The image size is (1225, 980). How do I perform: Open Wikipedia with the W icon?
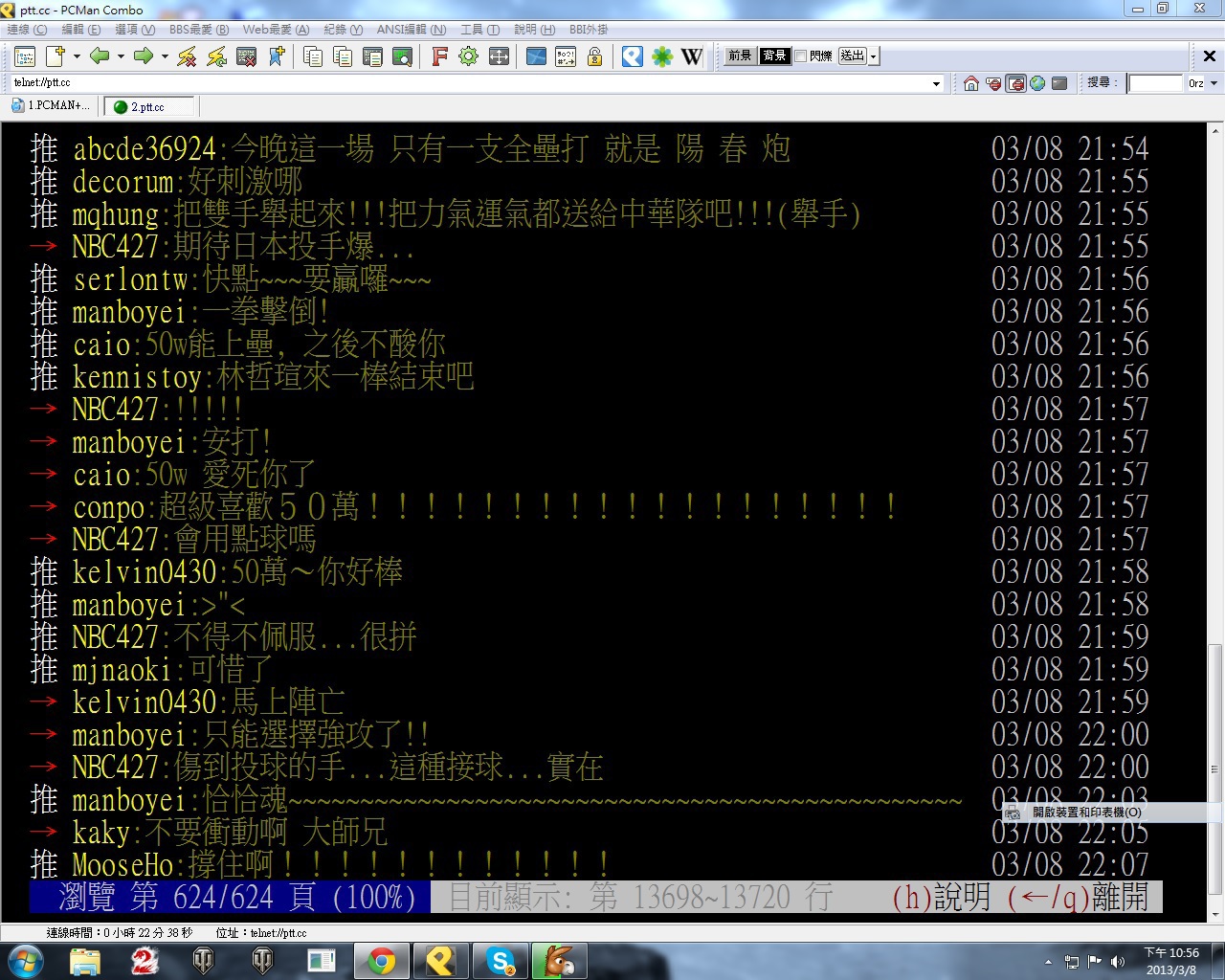coord(692,56)
